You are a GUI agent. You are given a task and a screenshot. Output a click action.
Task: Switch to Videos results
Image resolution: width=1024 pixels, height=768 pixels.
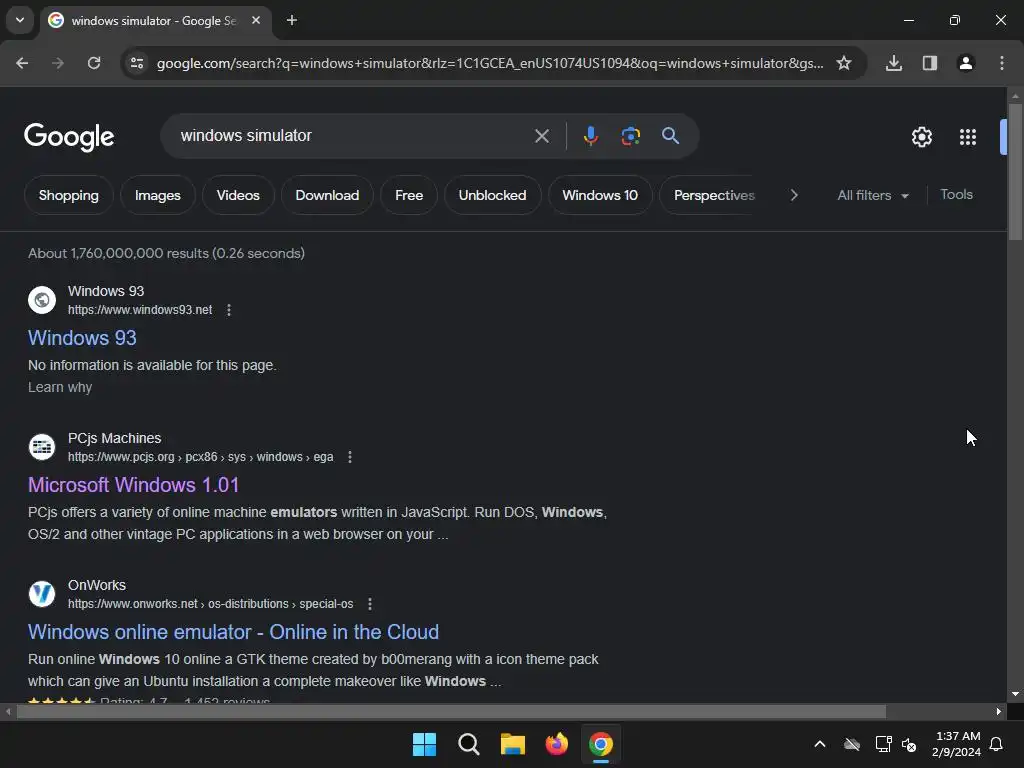click(238, 195)
